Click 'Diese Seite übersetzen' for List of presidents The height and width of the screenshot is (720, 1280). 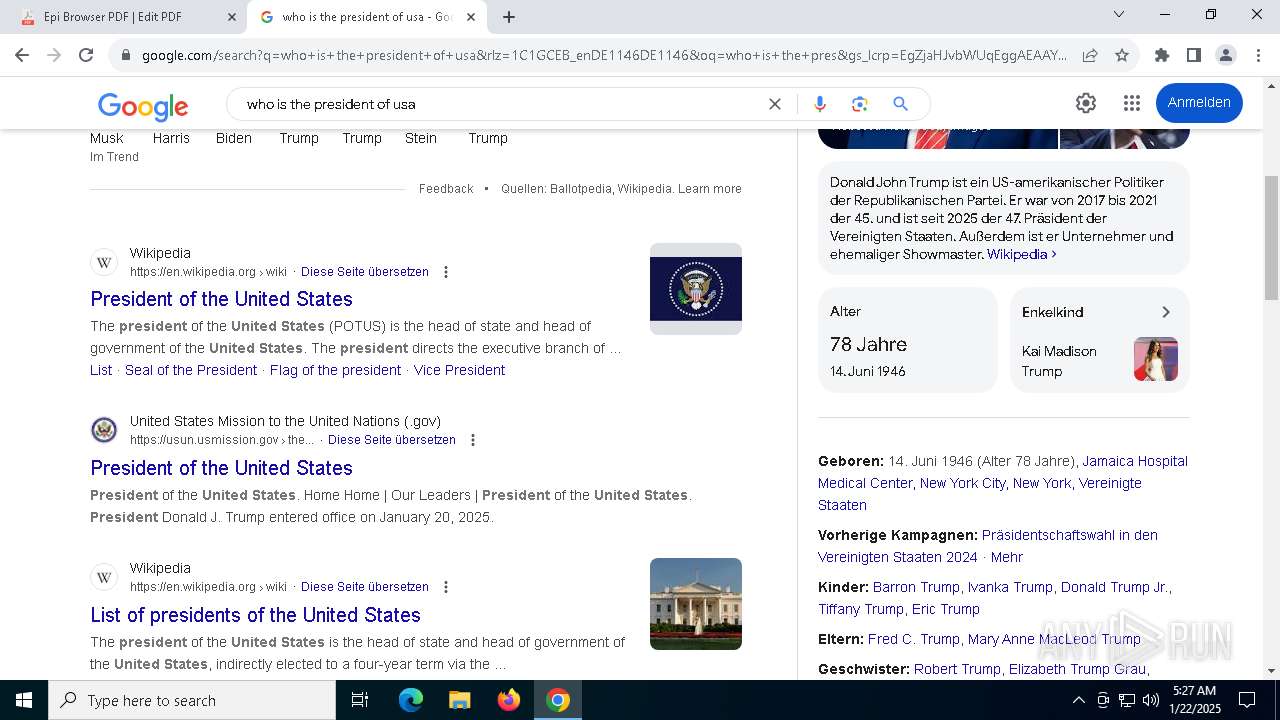pos(365,587)
